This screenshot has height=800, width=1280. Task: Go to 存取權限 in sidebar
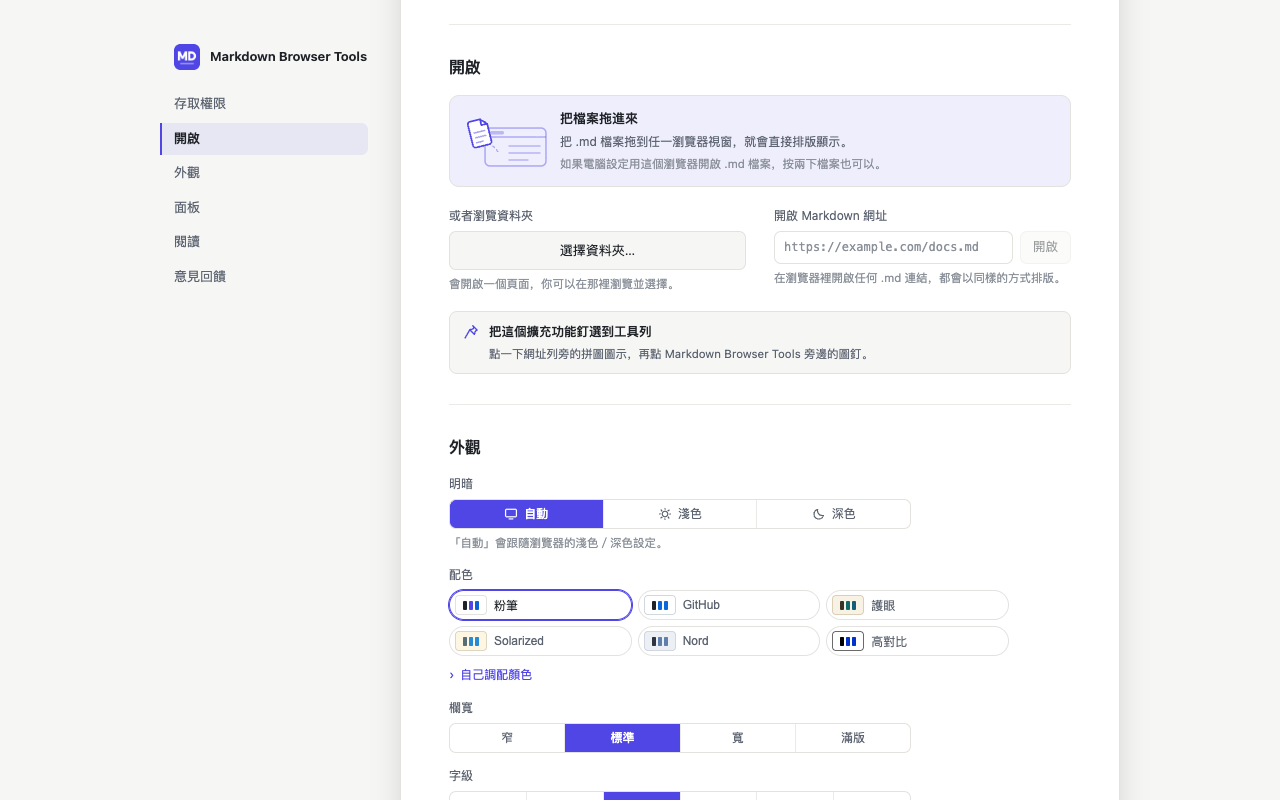pos(264,104)
